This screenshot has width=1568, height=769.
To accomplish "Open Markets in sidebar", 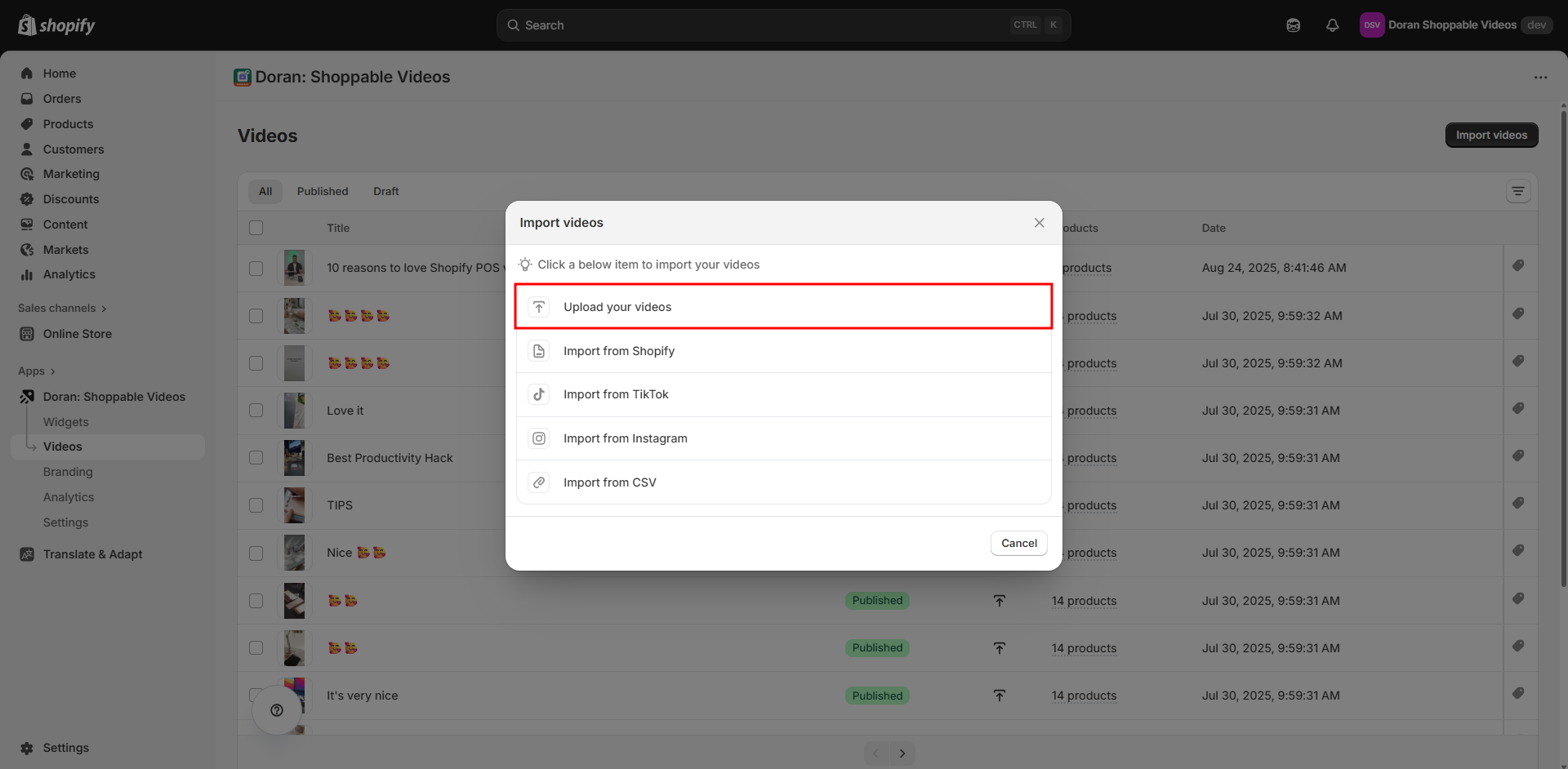I will coord(65,250).
